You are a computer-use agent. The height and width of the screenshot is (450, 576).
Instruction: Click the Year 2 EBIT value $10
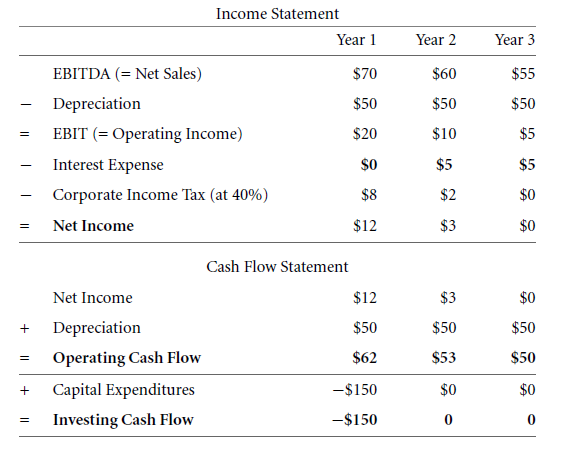pyautogui.click(x=444, y=134)
